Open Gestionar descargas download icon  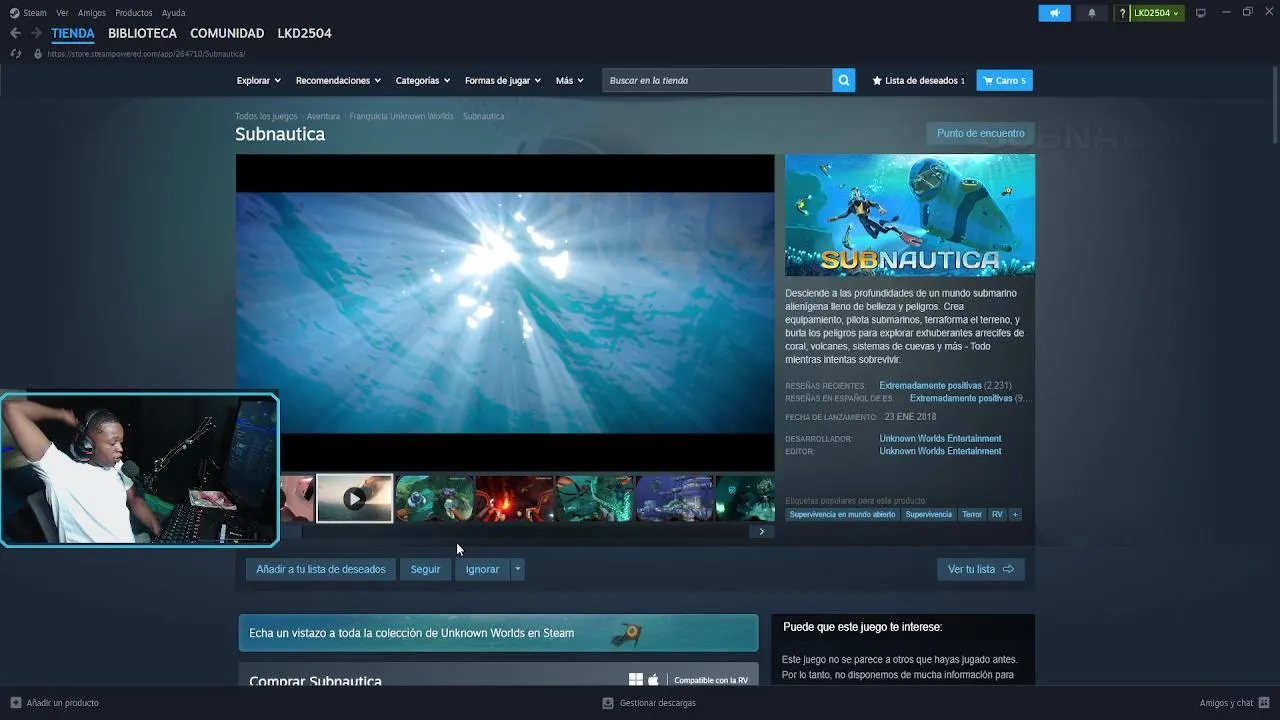click(607, 703)
